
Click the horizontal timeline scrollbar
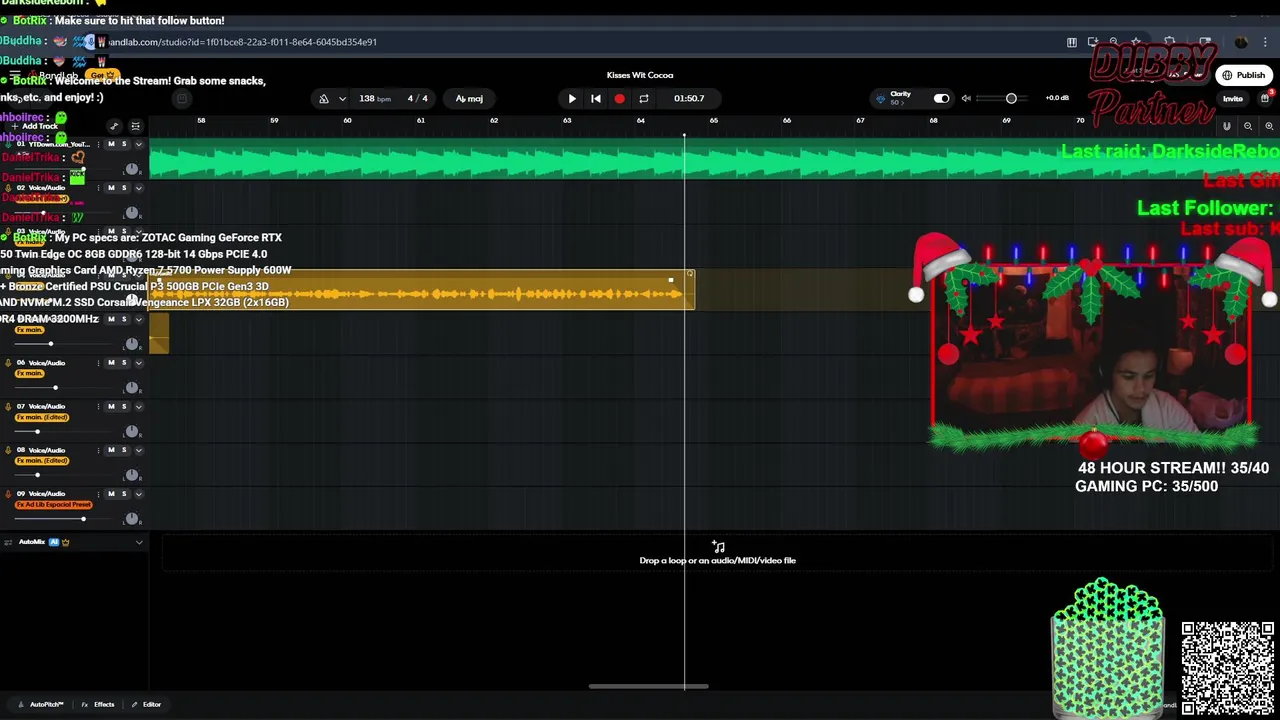(648, 687)
